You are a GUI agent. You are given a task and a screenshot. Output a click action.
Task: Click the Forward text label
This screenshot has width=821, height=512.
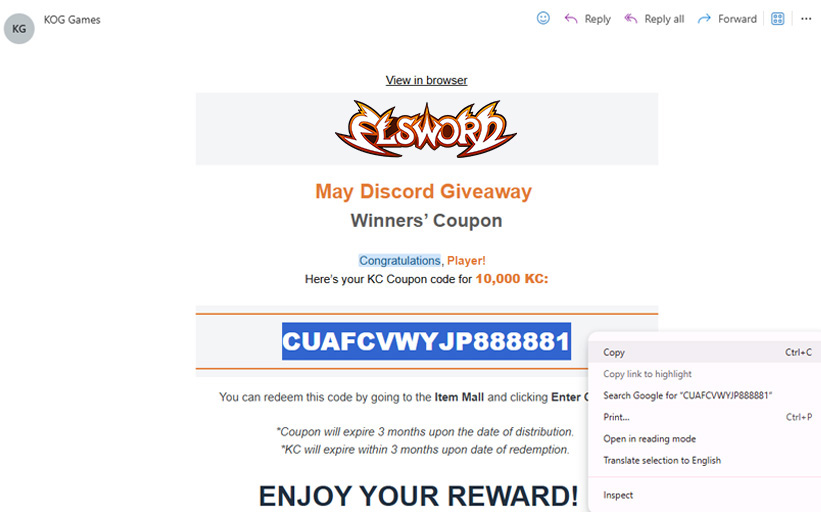pyautogui.click(x=737, y=19)
